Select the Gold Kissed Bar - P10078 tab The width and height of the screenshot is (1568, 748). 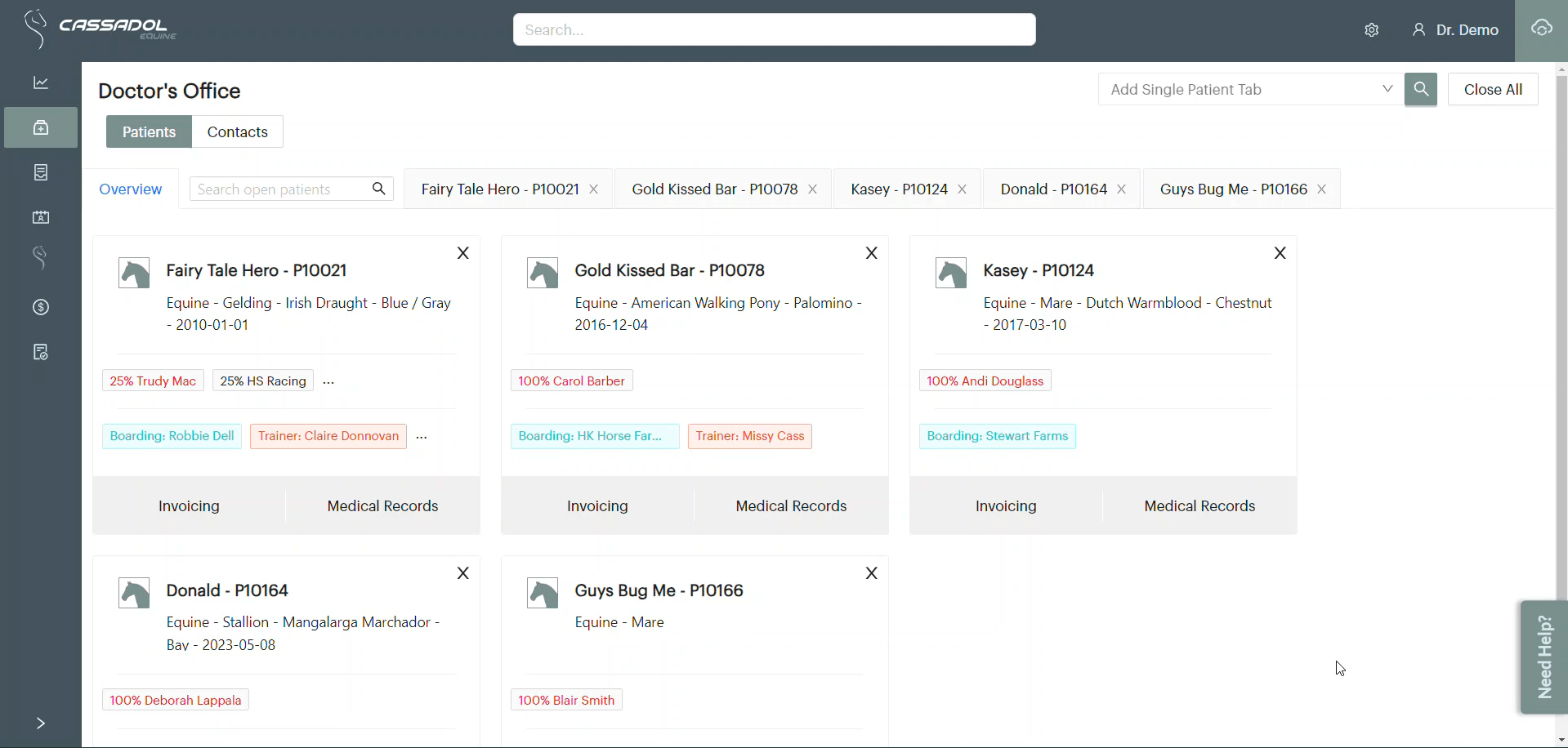[714, 189]
